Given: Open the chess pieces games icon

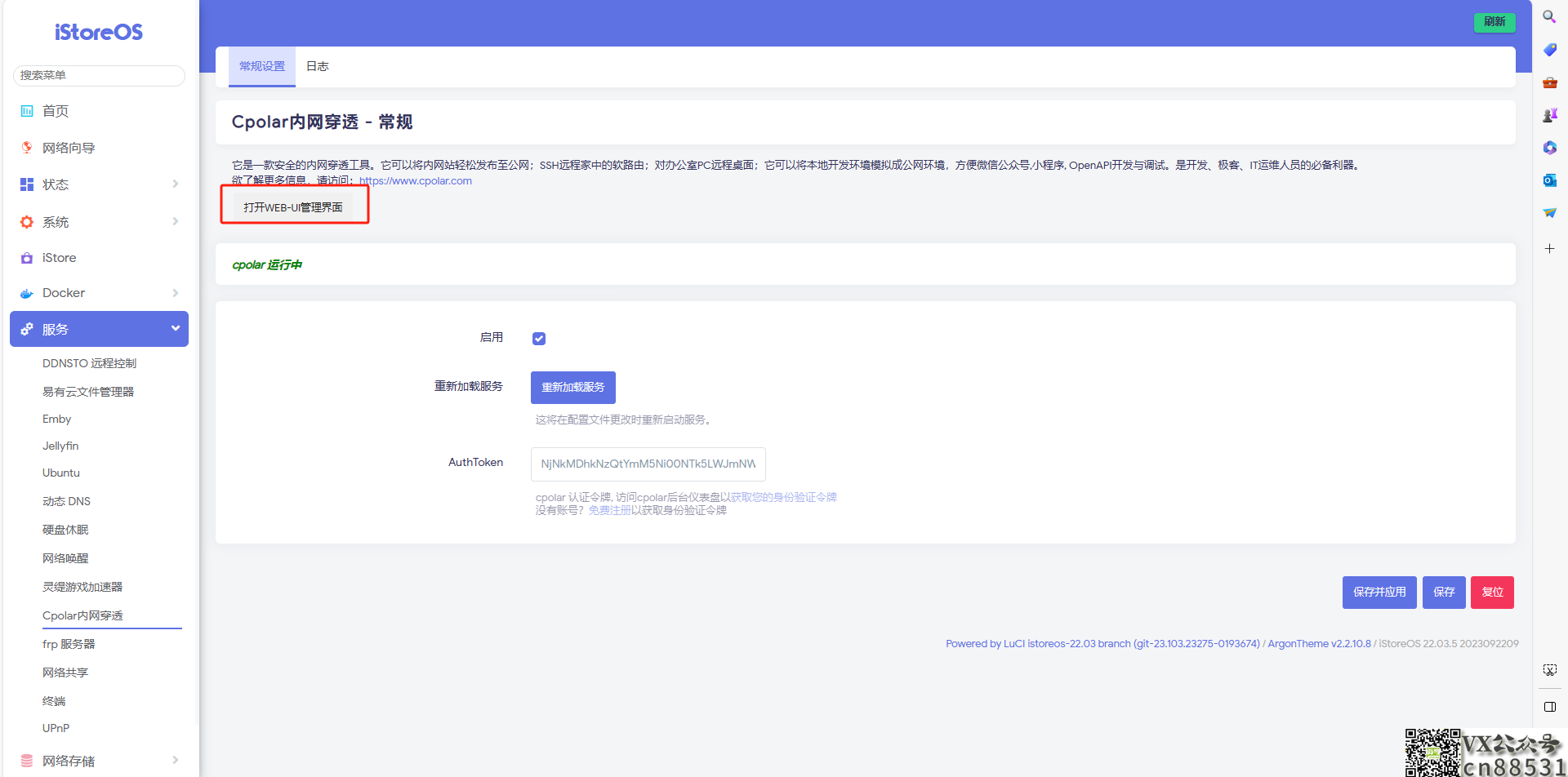Looking at the screenshot, I should point(1549,115).
